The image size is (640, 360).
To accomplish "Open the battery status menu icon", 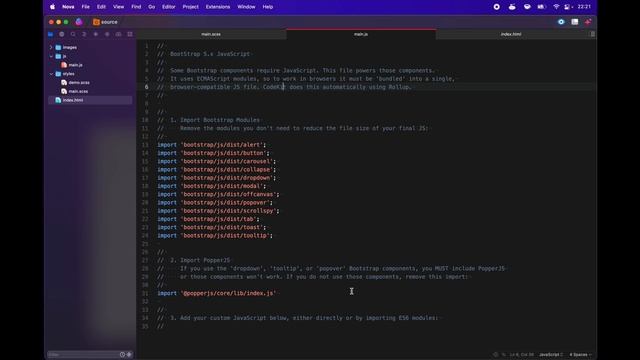I will 542,7.
